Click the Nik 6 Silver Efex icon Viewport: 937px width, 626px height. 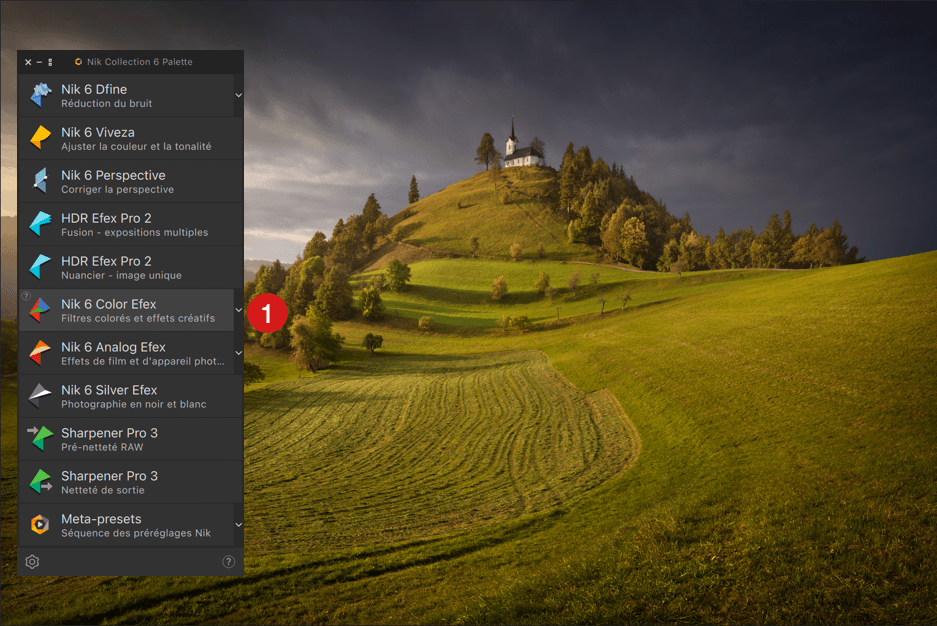40,396
